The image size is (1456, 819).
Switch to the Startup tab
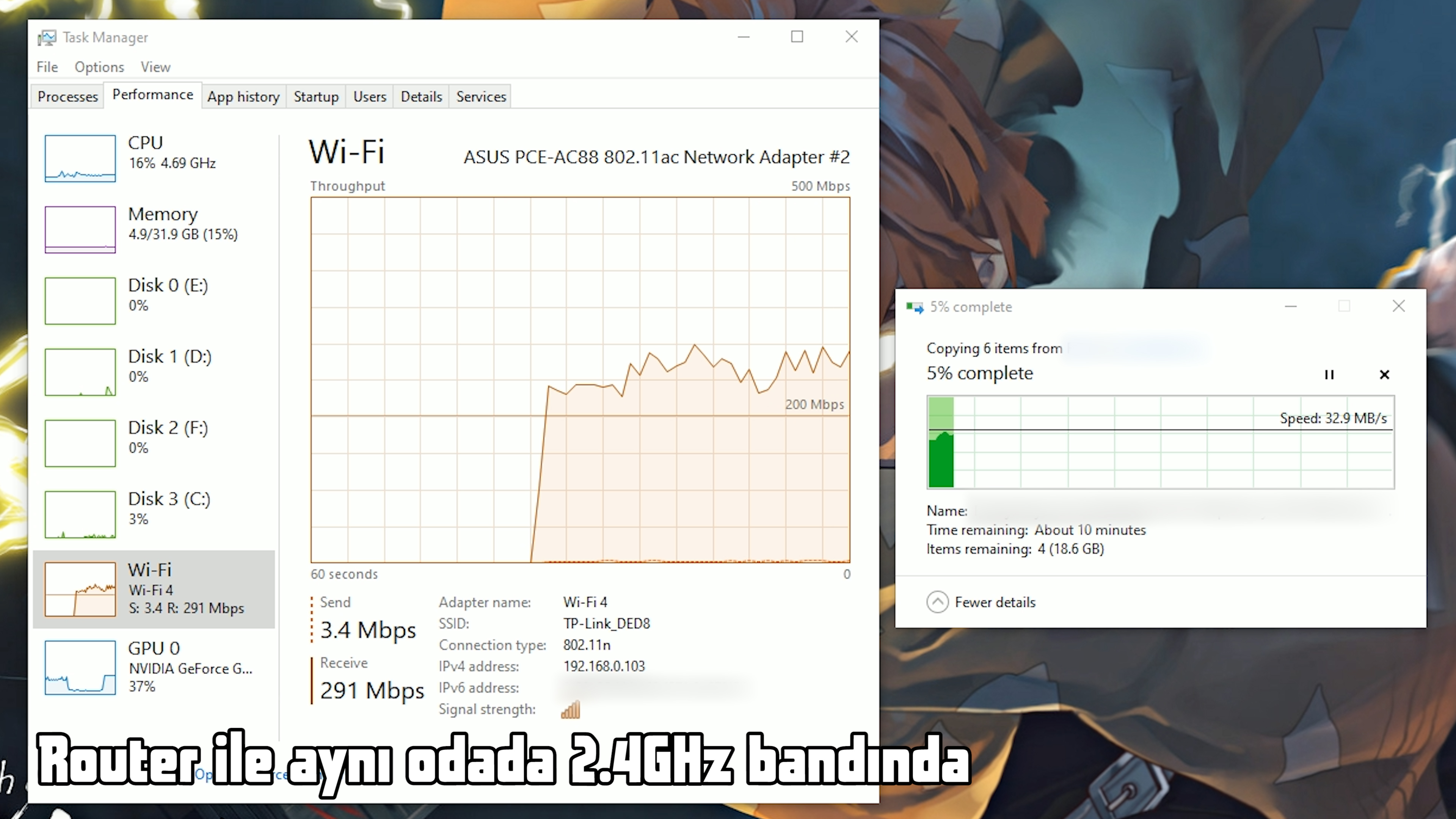pos(316,96)
